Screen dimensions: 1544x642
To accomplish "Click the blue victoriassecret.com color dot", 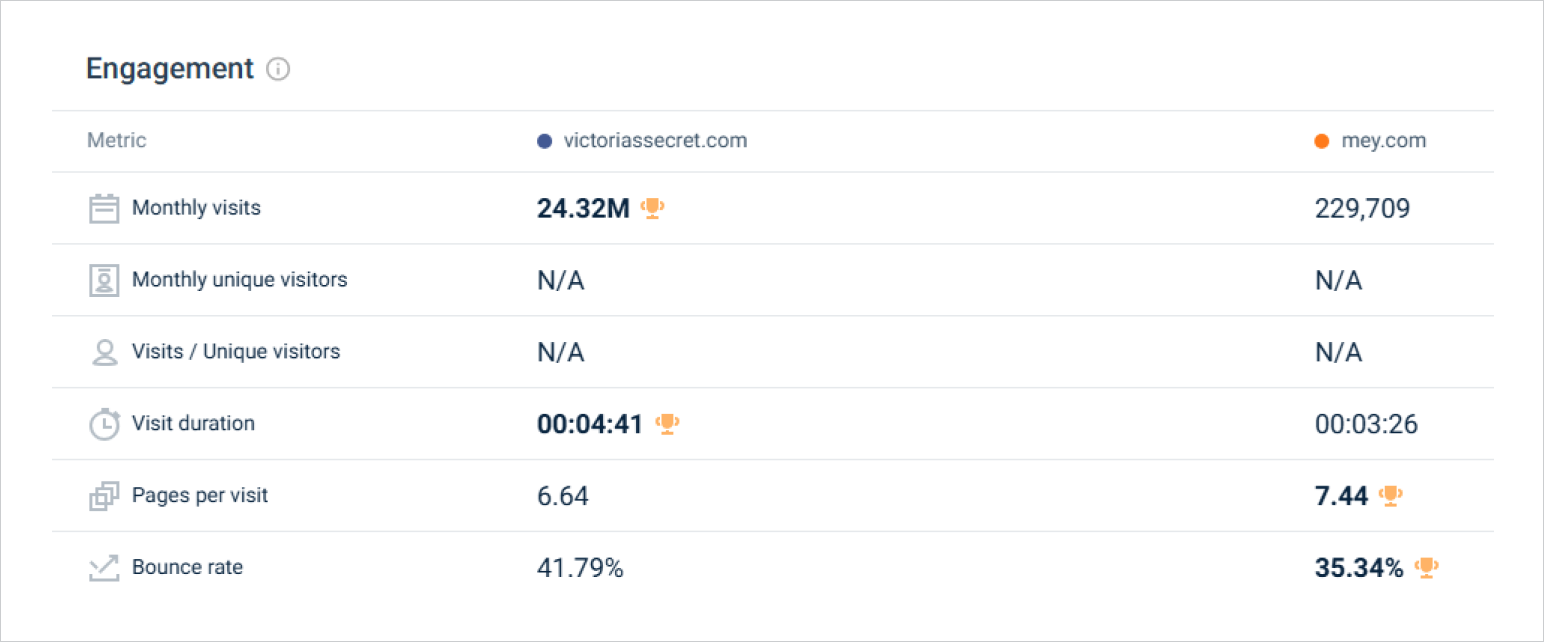I will point(545,141).
